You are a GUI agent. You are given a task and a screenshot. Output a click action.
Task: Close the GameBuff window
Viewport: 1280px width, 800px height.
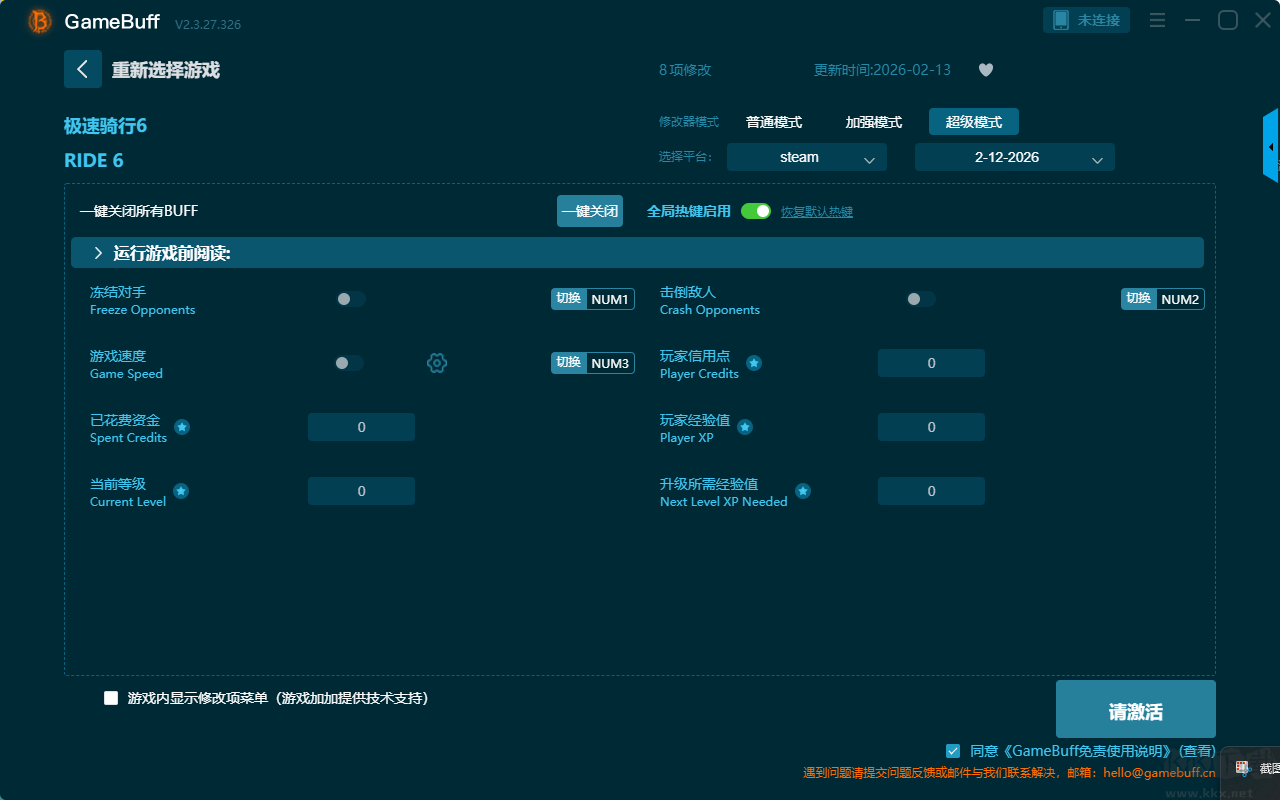(x=1263, y=20)
